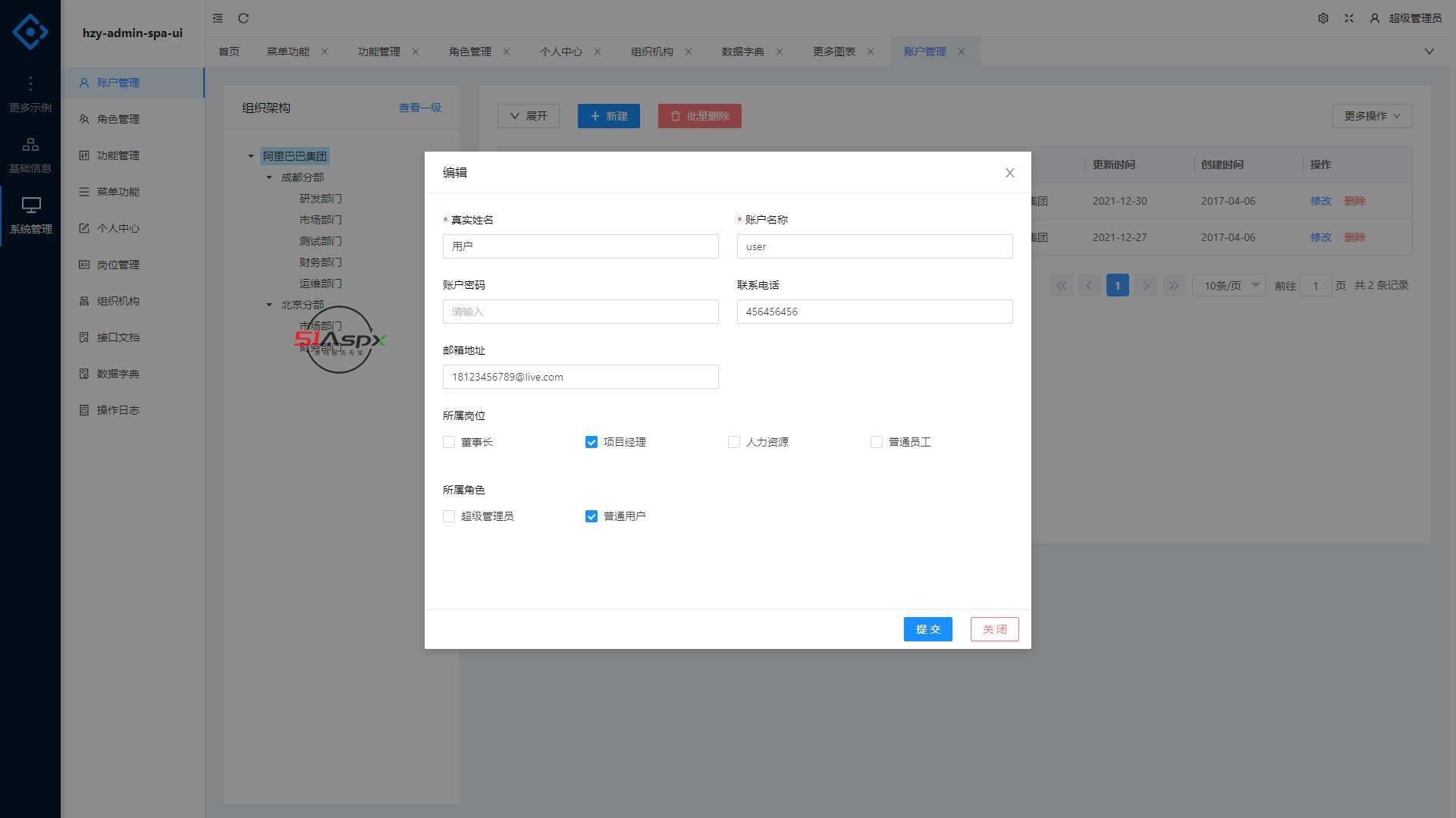Close the 个人中心 tab
The width and height of the screenshot is (1456, 818).
coord(598,52)
